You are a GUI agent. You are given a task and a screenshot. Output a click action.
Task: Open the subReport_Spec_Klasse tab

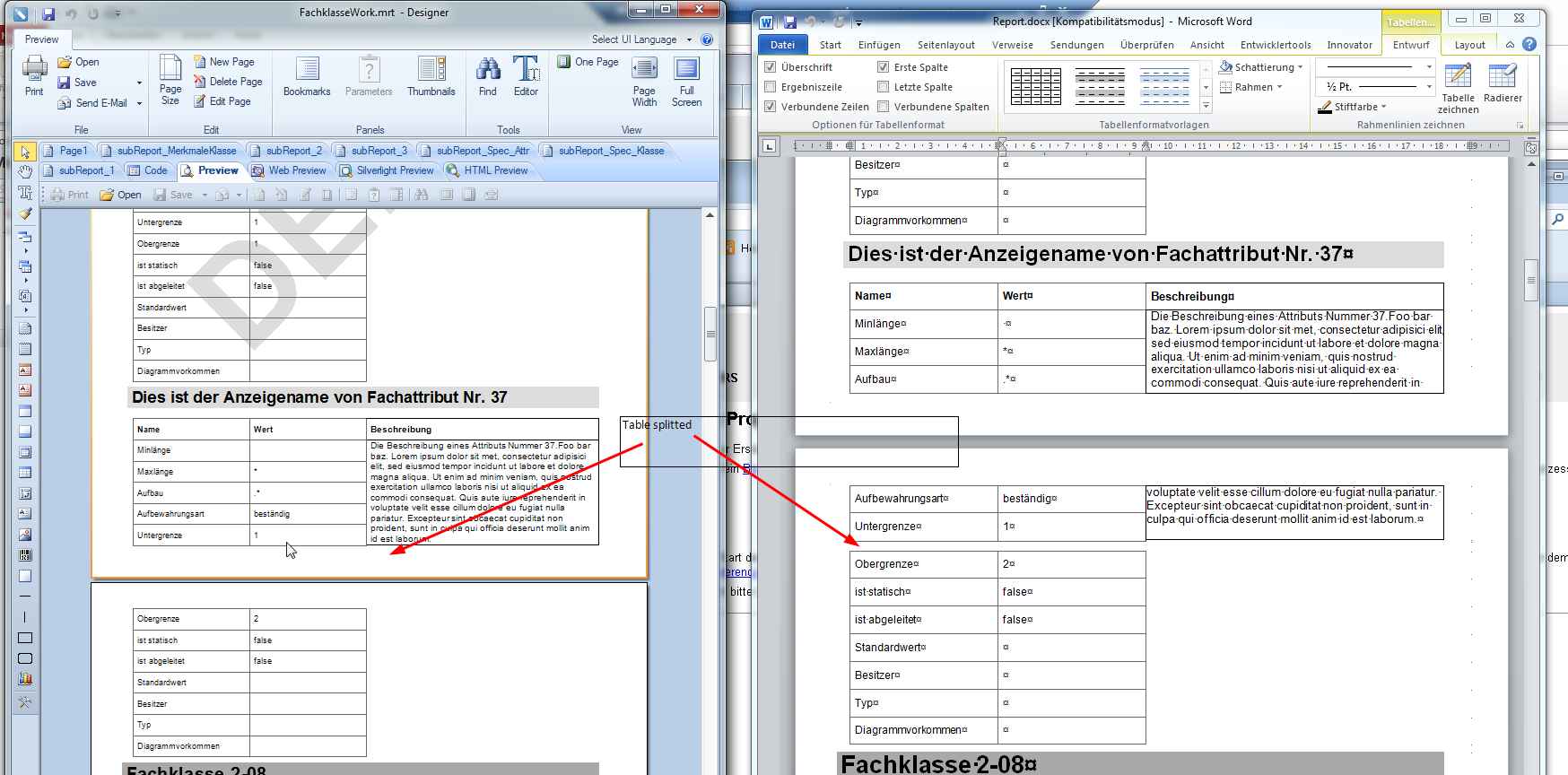click(604, 151)
